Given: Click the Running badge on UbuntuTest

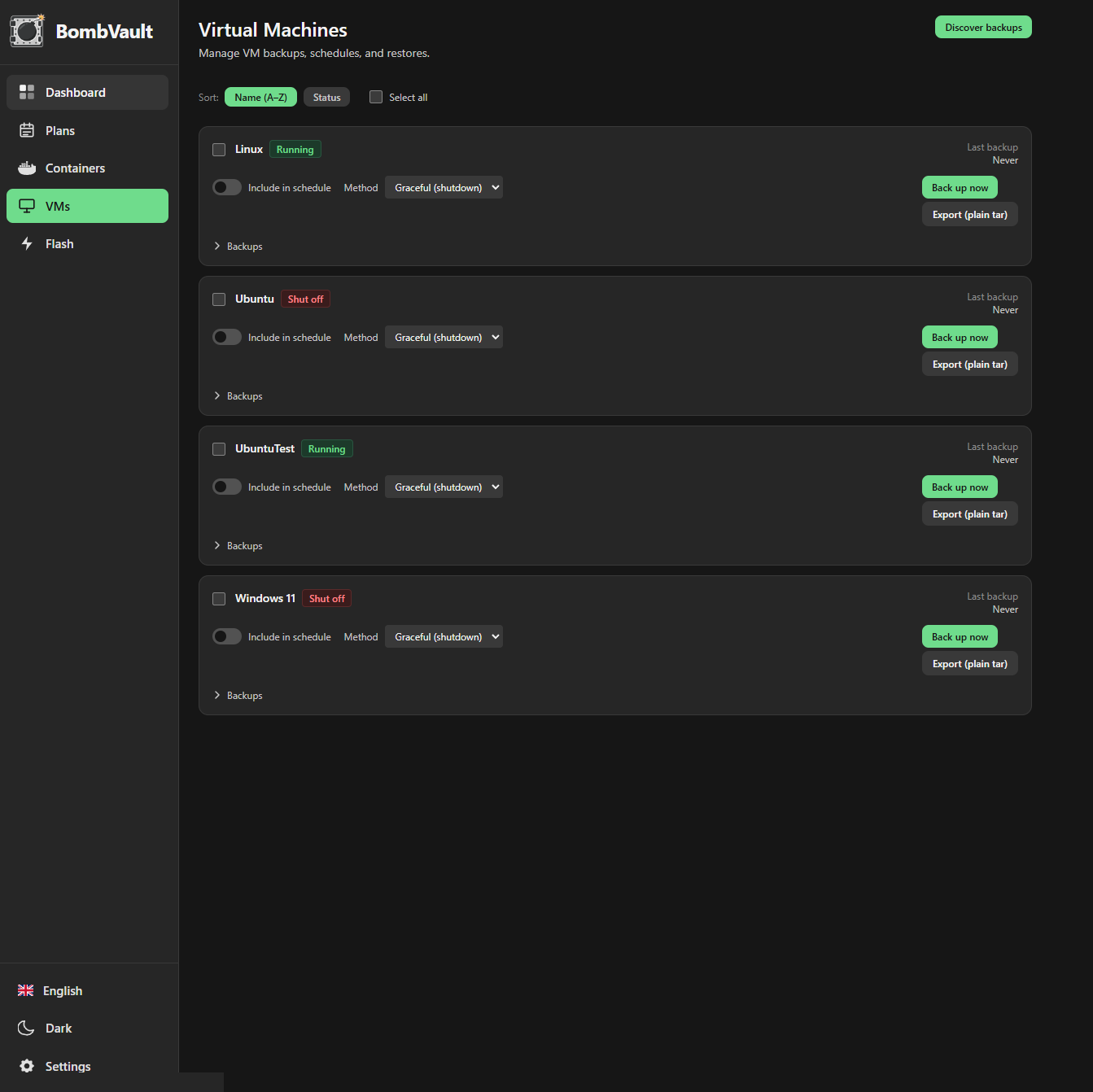Looking at the screenshot, I should tap(327, 448).
